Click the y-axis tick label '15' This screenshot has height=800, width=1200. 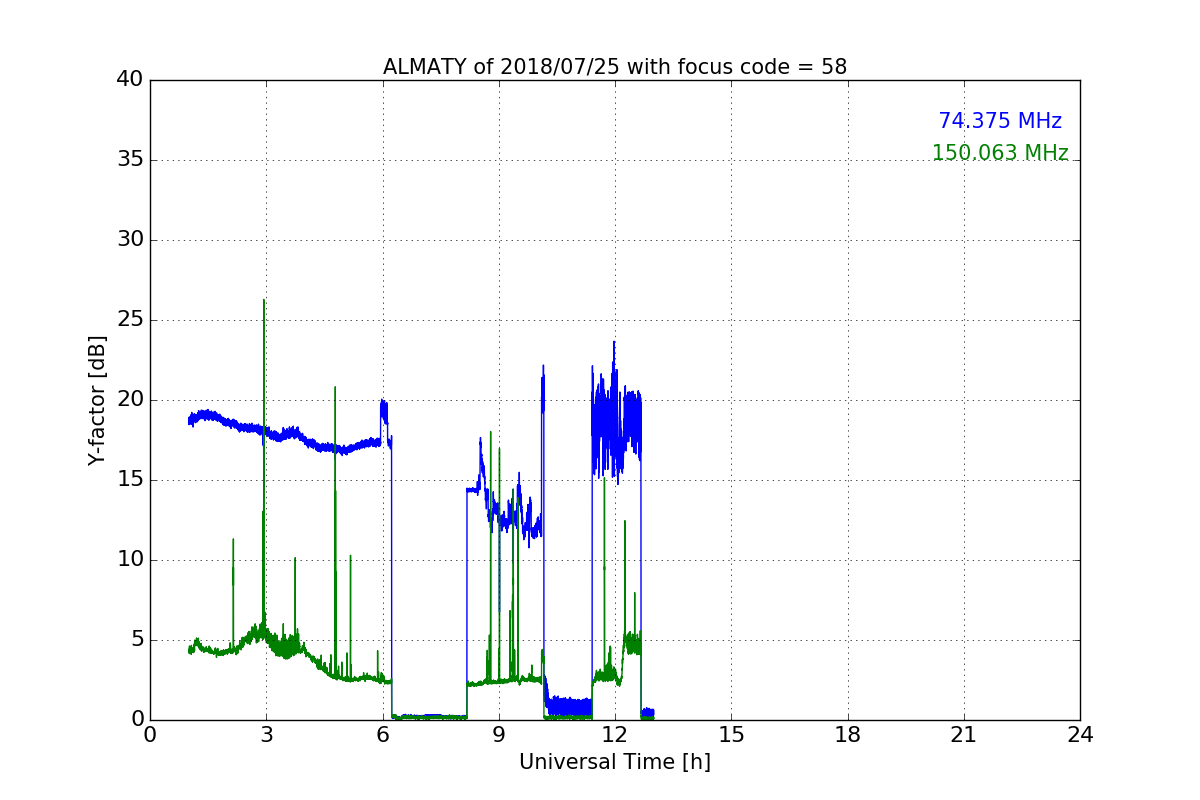point(130,480)
